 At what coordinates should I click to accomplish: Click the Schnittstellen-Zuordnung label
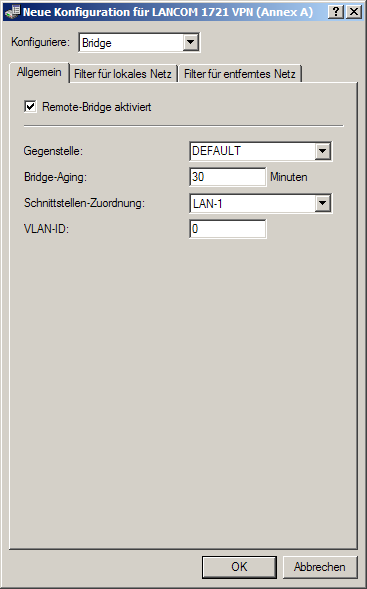point(85,203)
